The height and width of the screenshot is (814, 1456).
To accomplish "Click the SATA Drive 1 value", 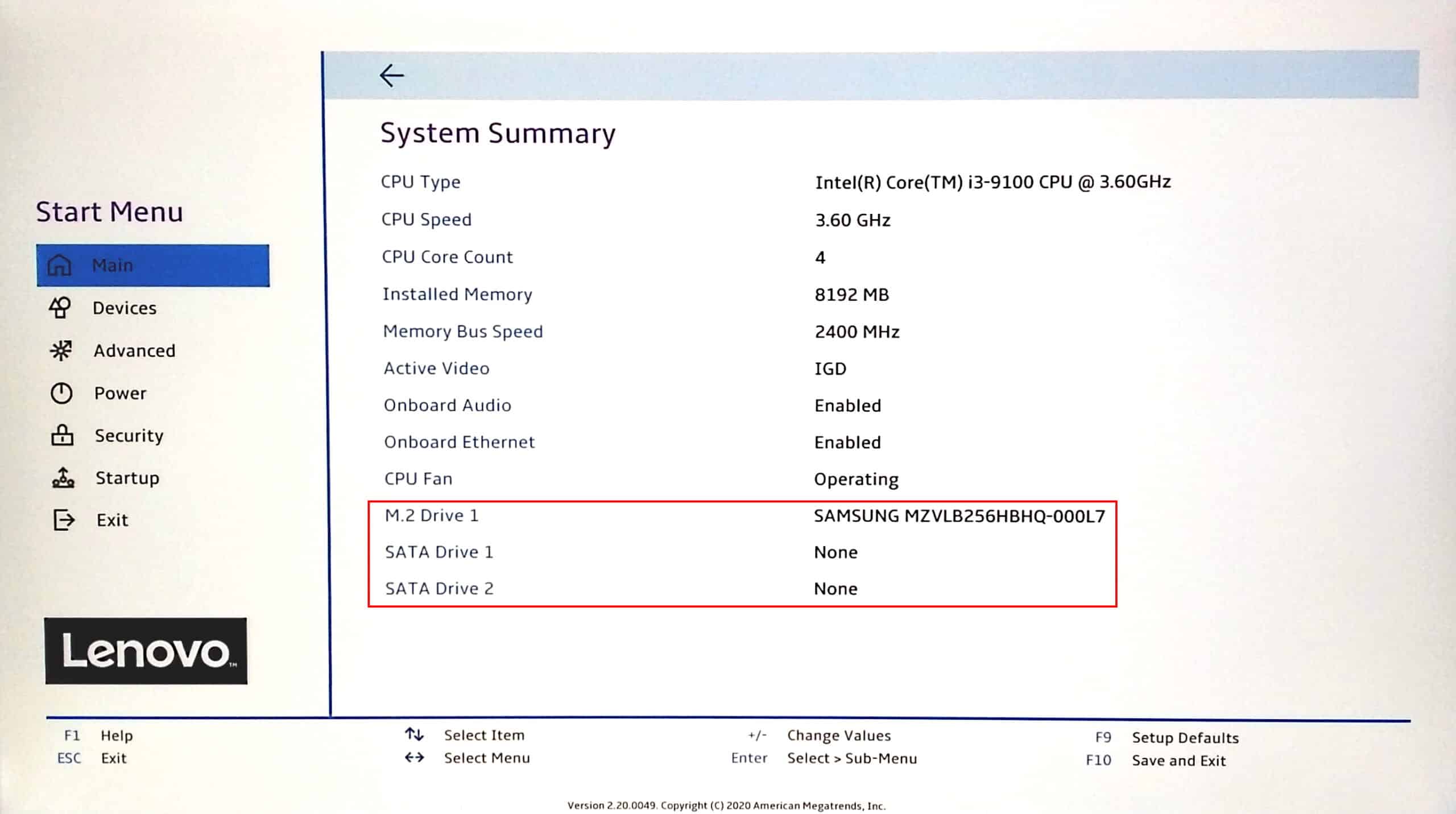I will (835, 552).
